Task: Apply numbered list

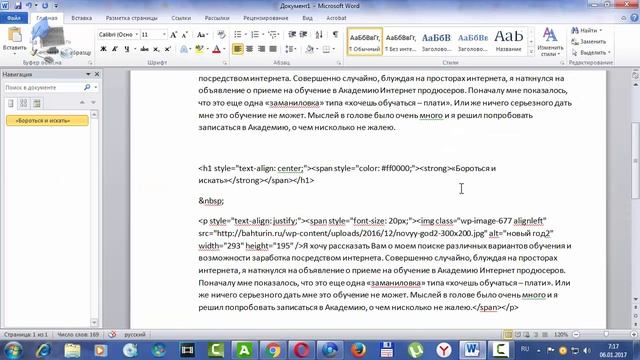Action: [x=255, y=34]
